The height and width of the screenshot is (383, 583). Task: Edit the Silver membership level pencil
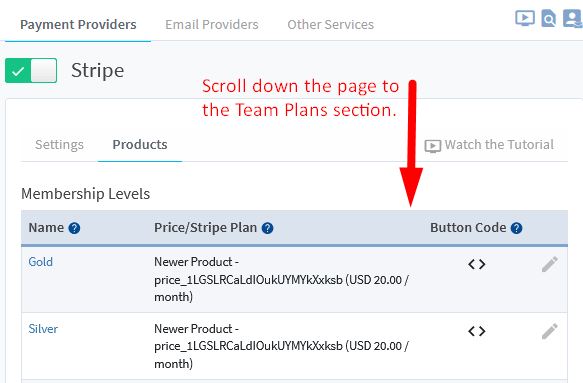[550, 331]
